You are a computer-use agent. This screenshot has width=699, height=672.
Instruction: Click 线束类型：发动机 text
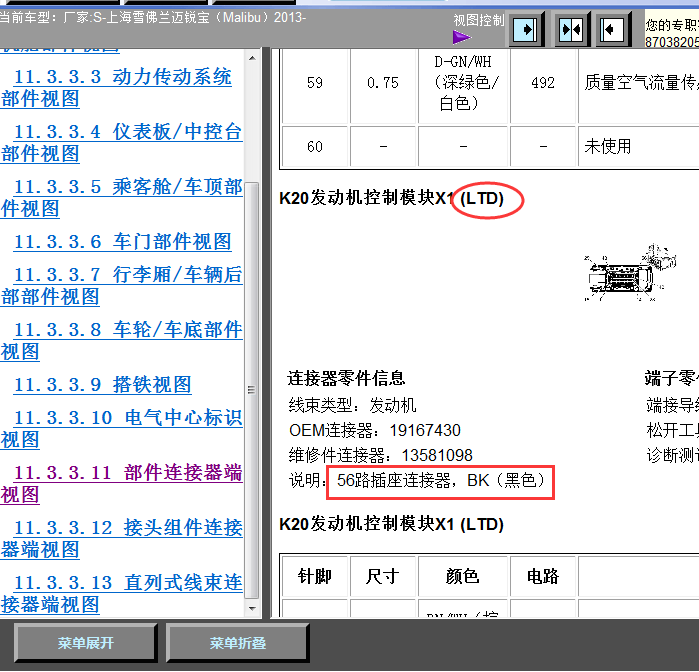click(352, 405)
